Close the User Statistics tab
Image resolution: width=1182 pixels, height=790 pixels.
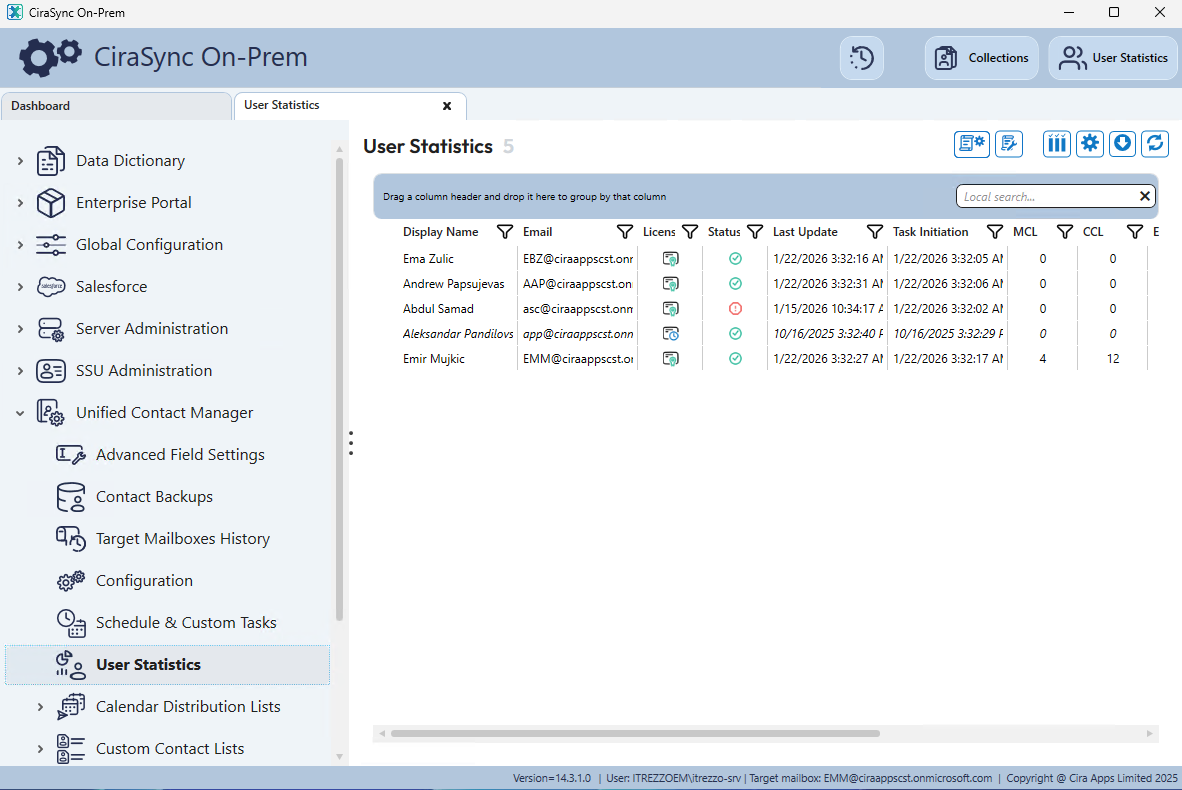coord(447,106)
